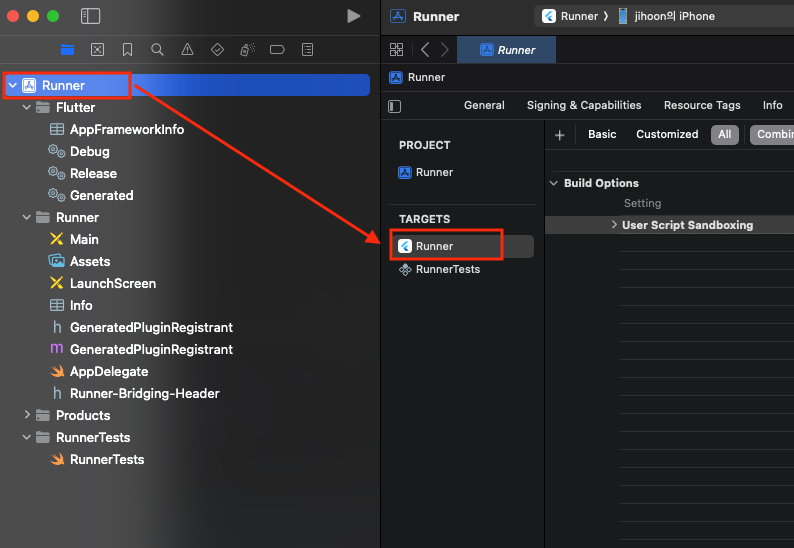Select the Runner project root item
This screenshot has height=548, width=794.
(186, 85)
